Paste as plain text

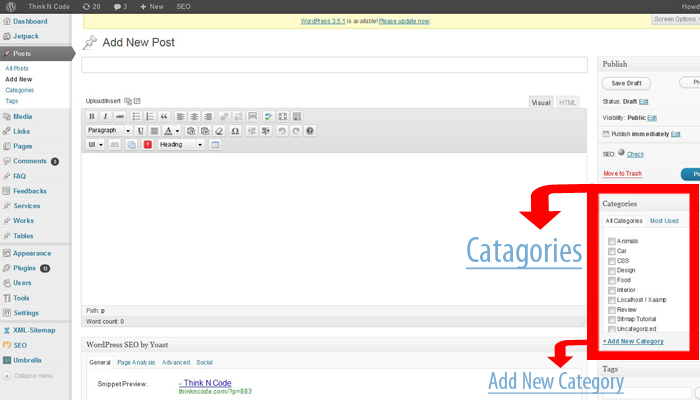coord(191,131)
